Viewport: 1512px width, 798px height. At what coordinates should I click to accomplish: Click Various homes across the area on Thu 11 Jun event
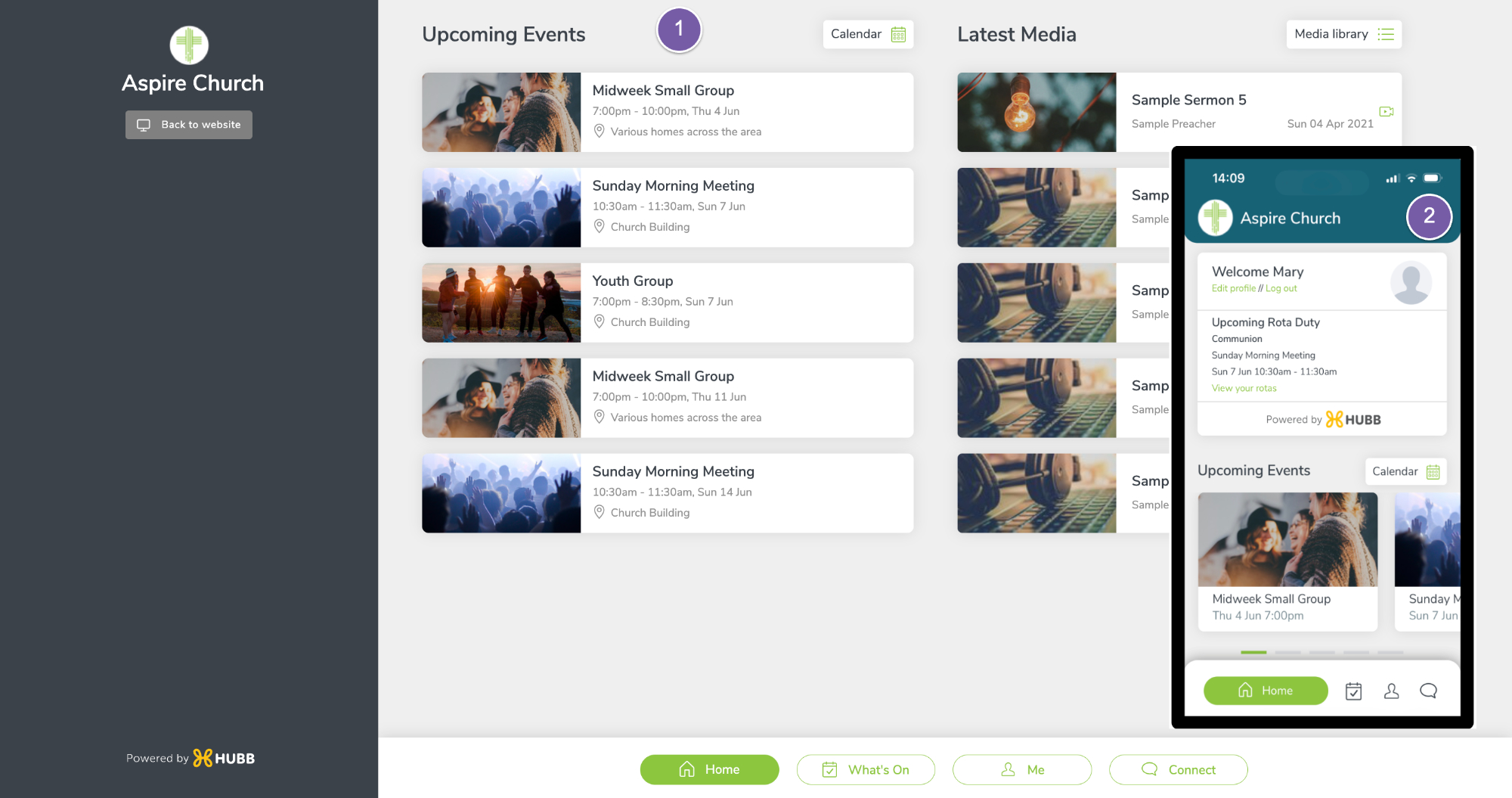point(686,417)
